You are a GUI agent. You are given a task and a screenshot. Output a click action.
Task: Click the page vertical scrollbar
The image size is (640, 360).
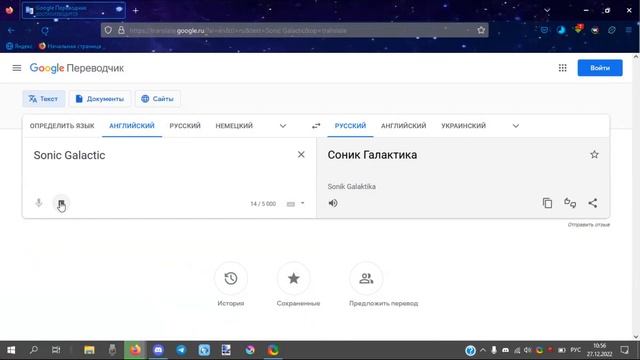636,197
